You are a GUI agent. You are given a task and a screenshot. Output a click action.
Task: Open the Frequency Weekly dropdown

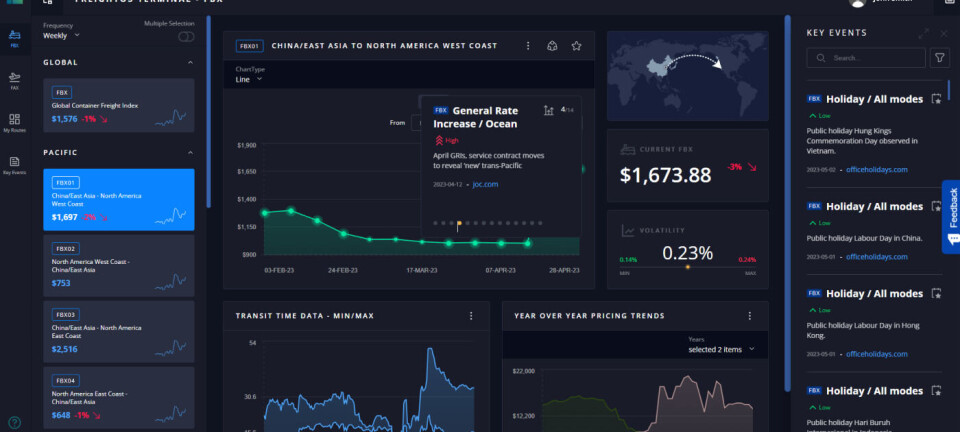point(61,36)
